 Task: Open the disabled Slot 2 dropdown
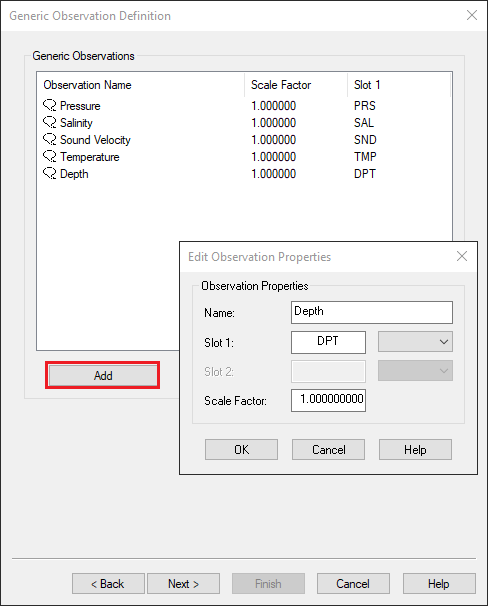[x=415, y=371]
